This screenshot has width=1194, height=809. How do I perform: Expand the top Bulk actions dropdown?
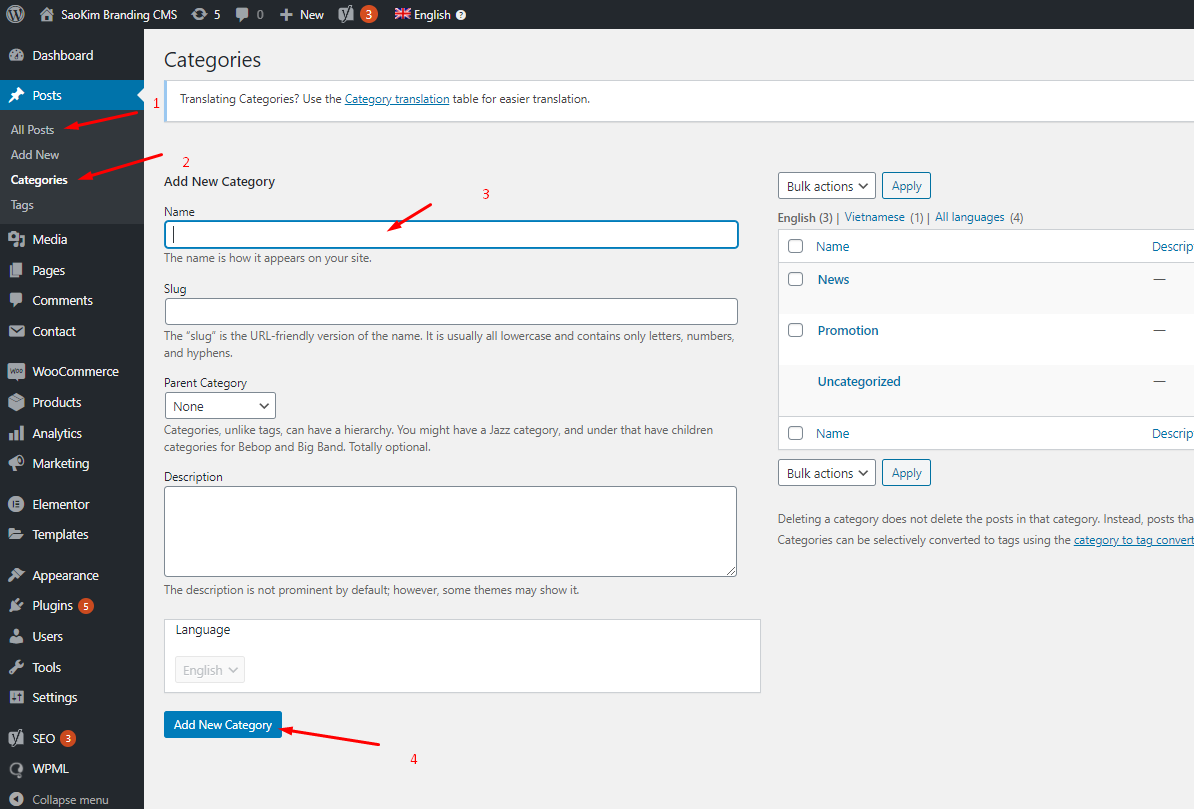tap(826, 186)
